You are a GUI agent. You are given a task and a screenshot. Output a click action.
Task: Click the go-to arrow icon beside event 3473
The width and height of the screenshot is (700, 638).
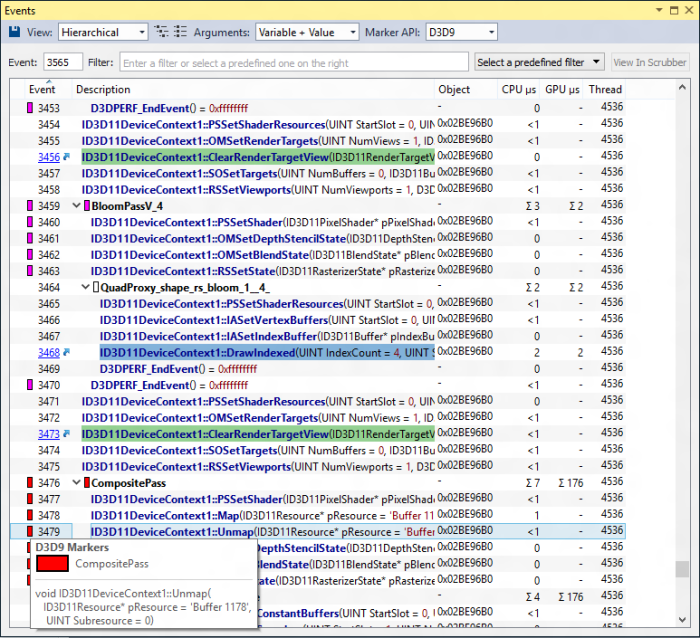(x=67, y=434)
